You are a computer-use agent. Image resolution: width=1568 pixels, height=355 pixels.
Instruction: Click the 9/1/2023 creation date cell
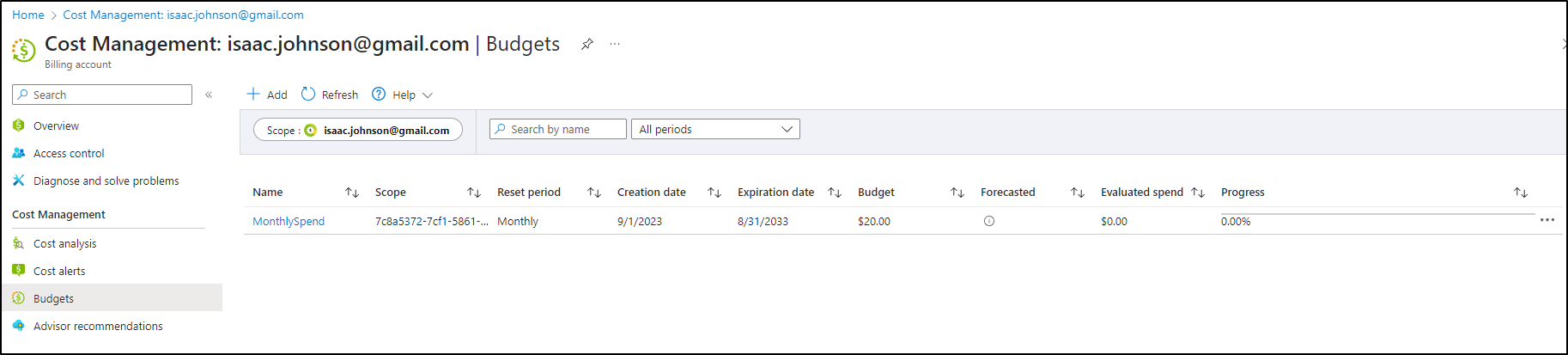coord(640,221)
